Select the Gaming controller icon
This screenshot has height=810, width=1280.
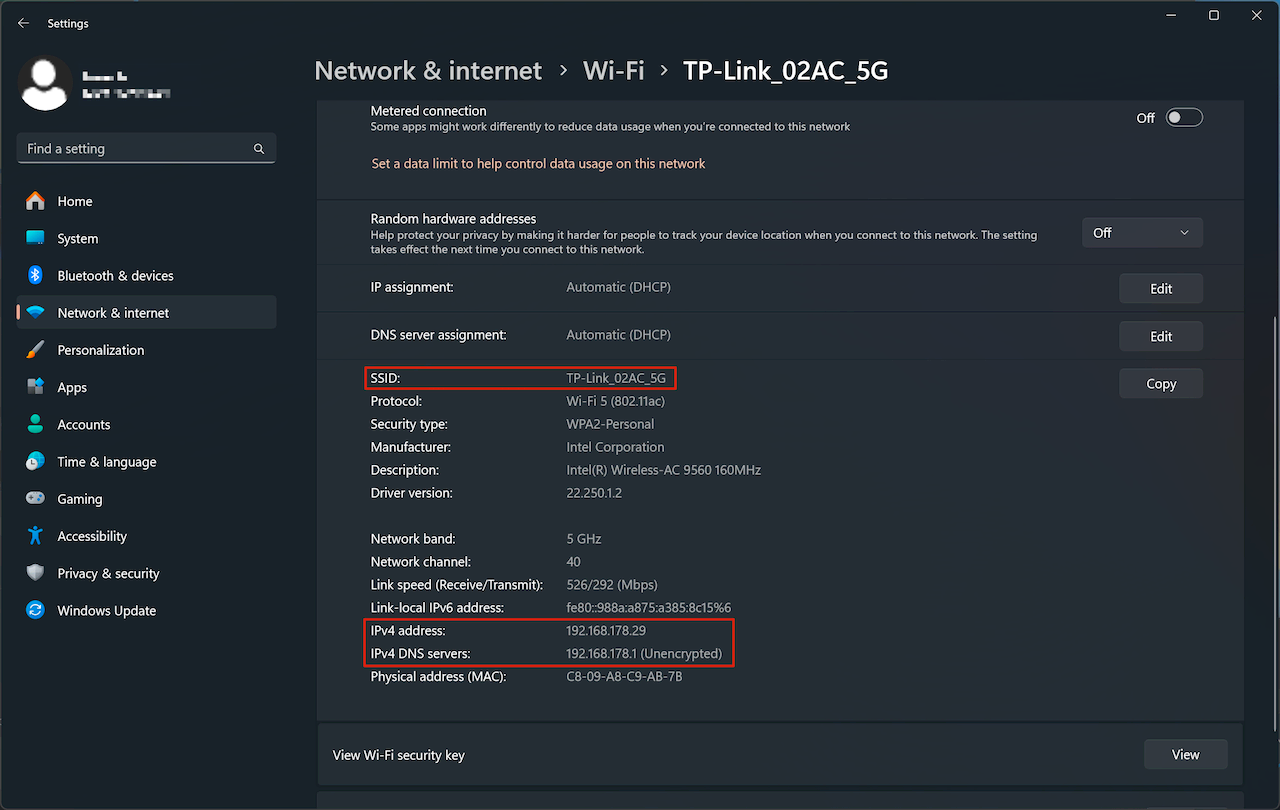point(35,498)
